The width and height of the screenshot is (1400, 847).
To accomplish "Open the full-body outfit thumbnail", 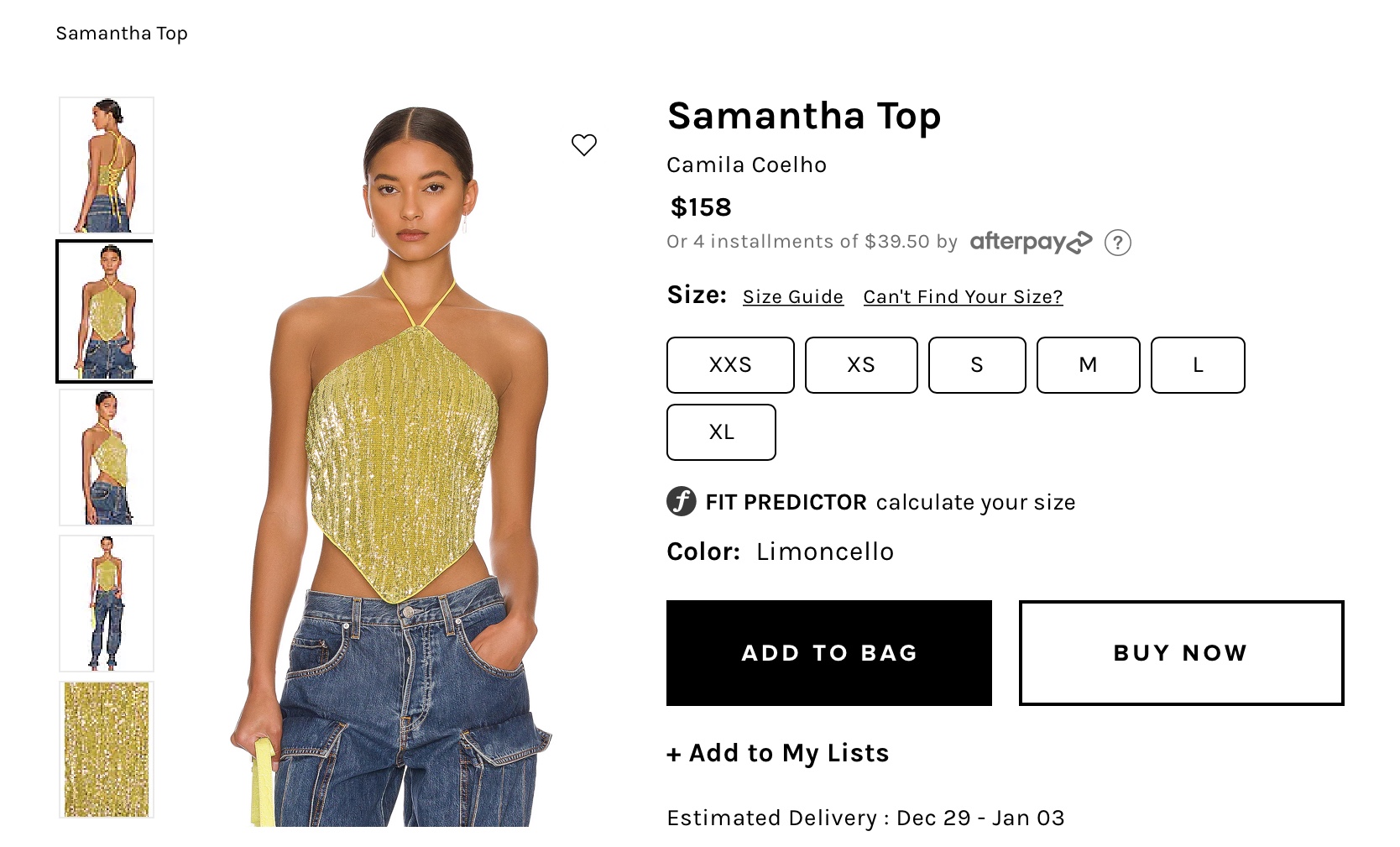I will [x=107, y=604].
